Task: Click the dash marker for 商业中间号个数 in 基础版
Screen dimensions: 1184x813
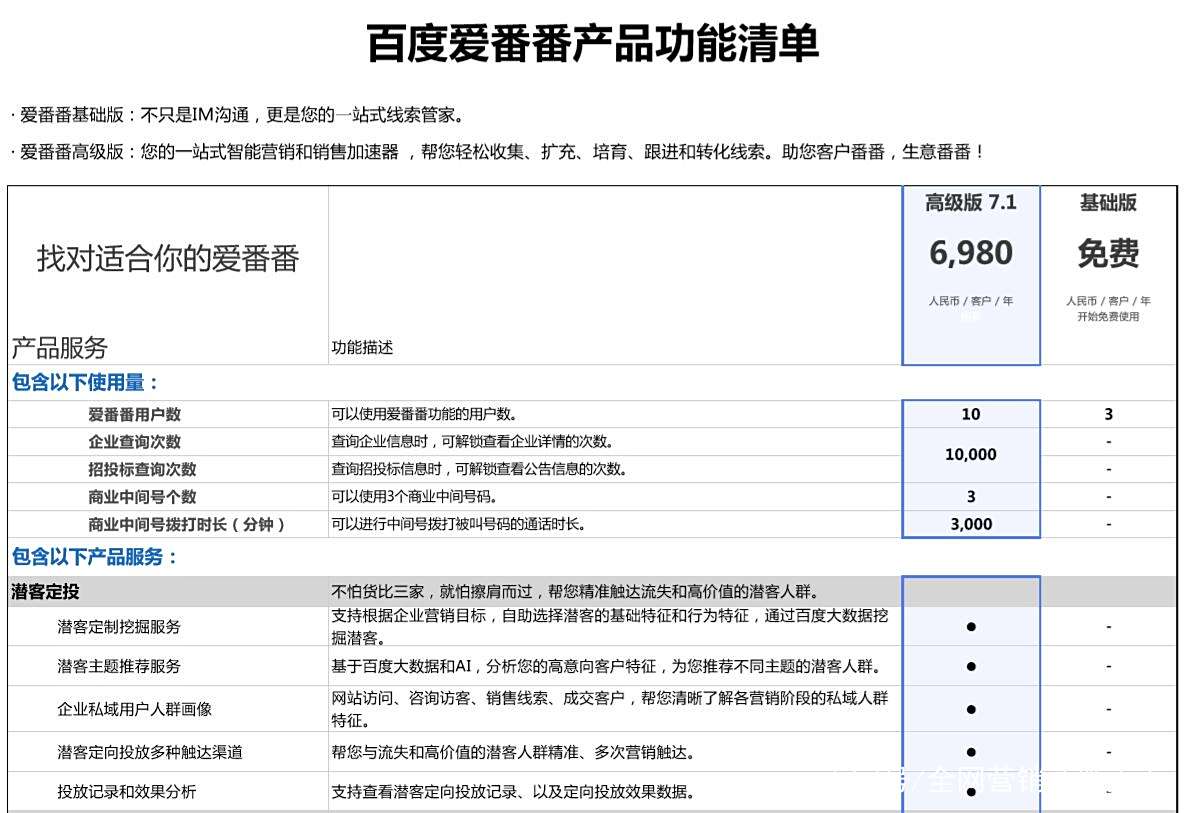Action: point(1108,496)
